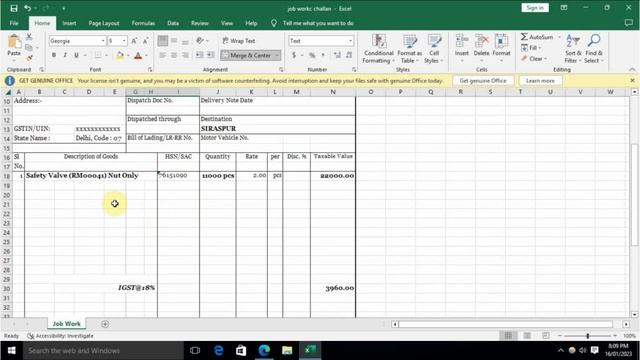
Task: Click the Format Painter brush icon
Action: 29,58
